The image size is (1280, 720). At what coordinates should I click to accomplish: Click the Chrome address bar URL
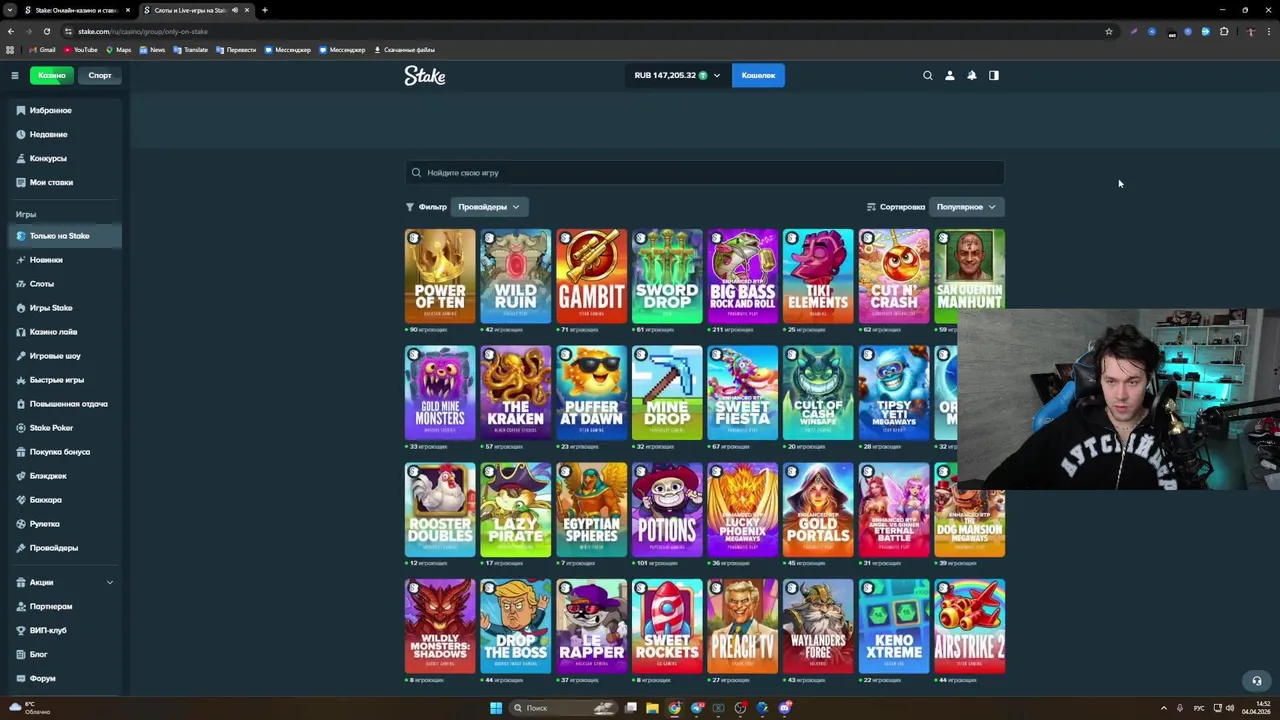(143, 31)
